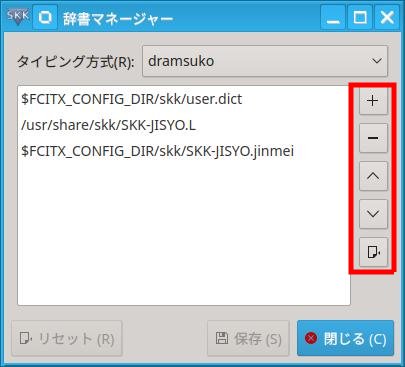Select /usr/share/skk/SKK-JISYO.L entry

[184, 125]
